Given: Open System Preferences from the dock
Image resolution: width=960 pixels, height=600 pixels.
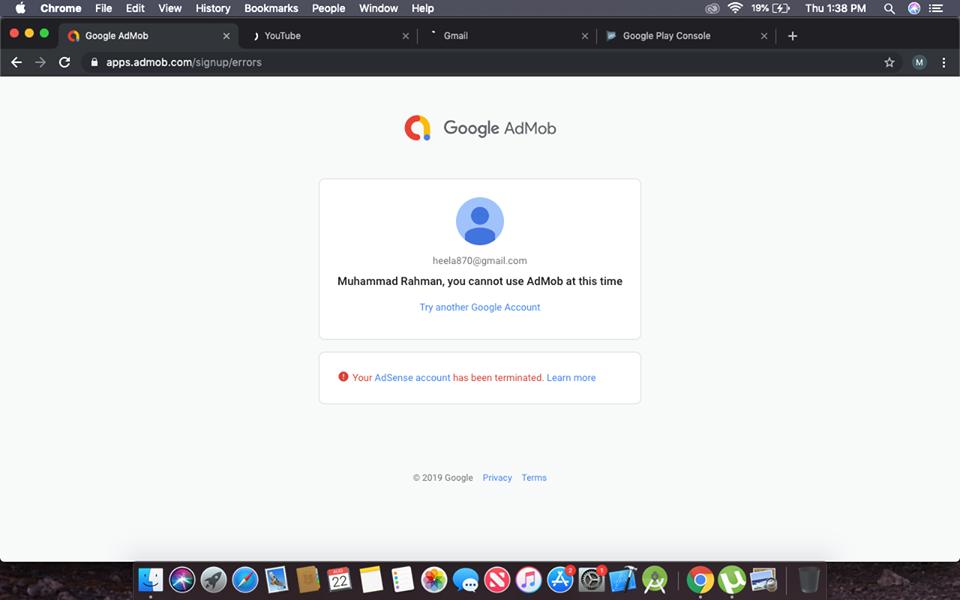Looking at the screenshot, I should coord(591,579).
